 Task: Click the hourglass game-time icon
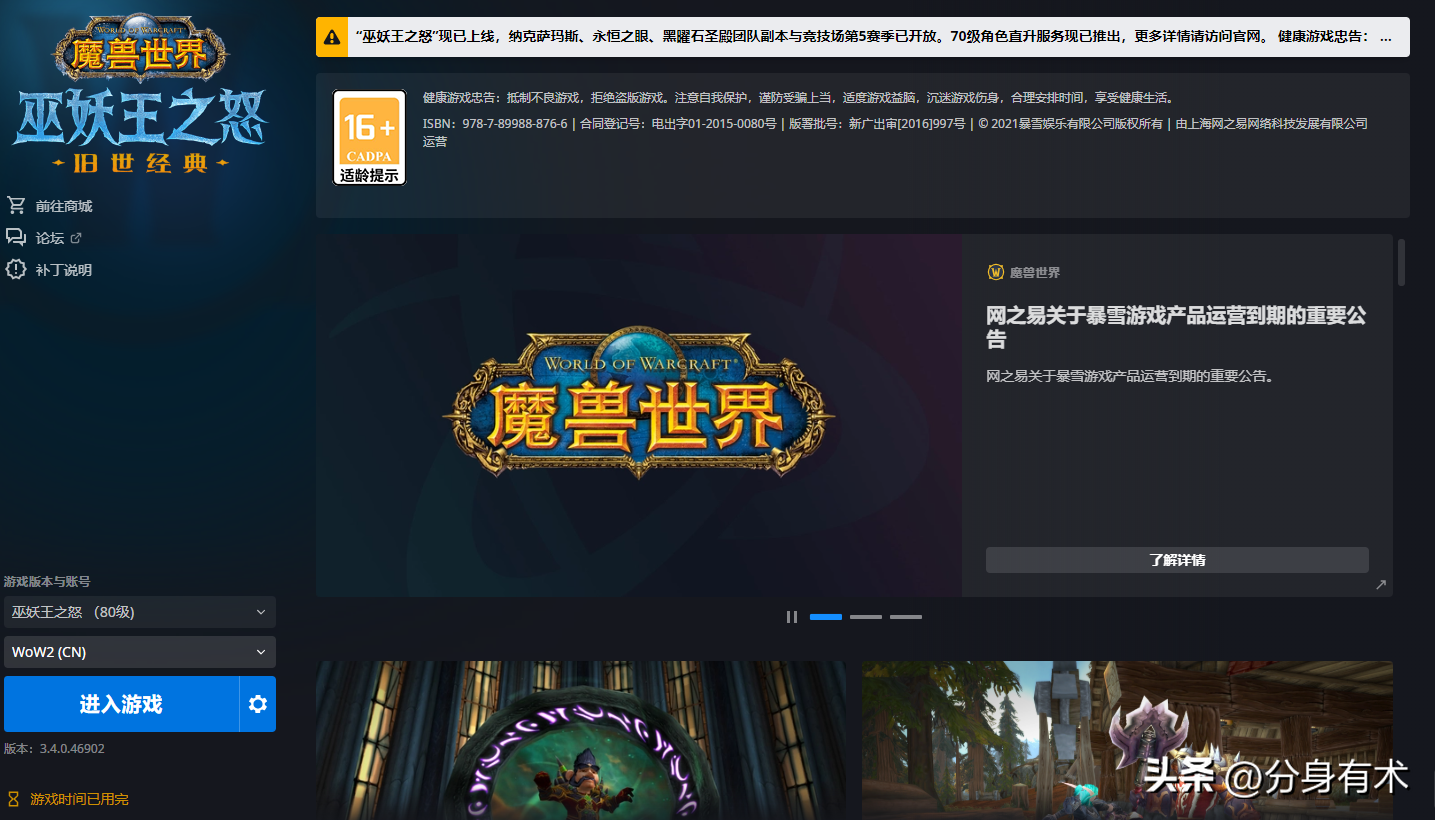[x=14, y=799]
